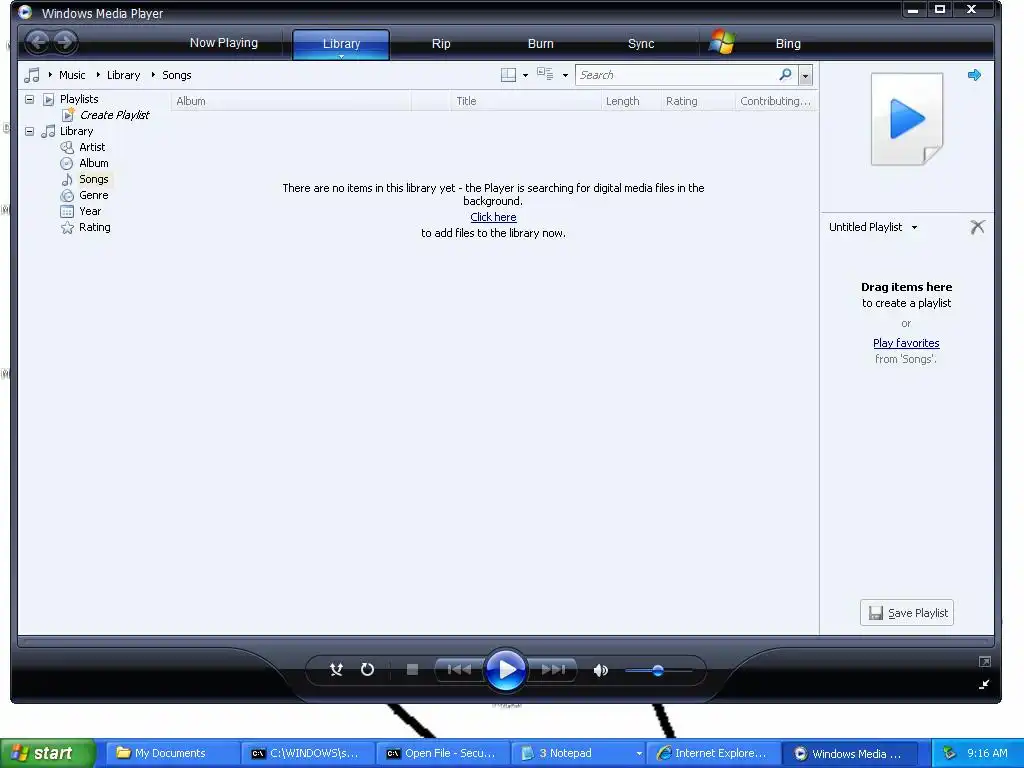Screen dimensions: 1024x768
Task: Select Year in the library tree
Action: (90, 211)
